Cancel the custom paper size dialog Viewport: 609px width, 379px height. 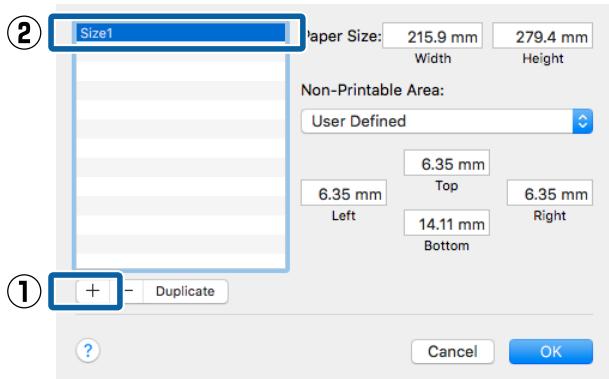pos(452,352)
